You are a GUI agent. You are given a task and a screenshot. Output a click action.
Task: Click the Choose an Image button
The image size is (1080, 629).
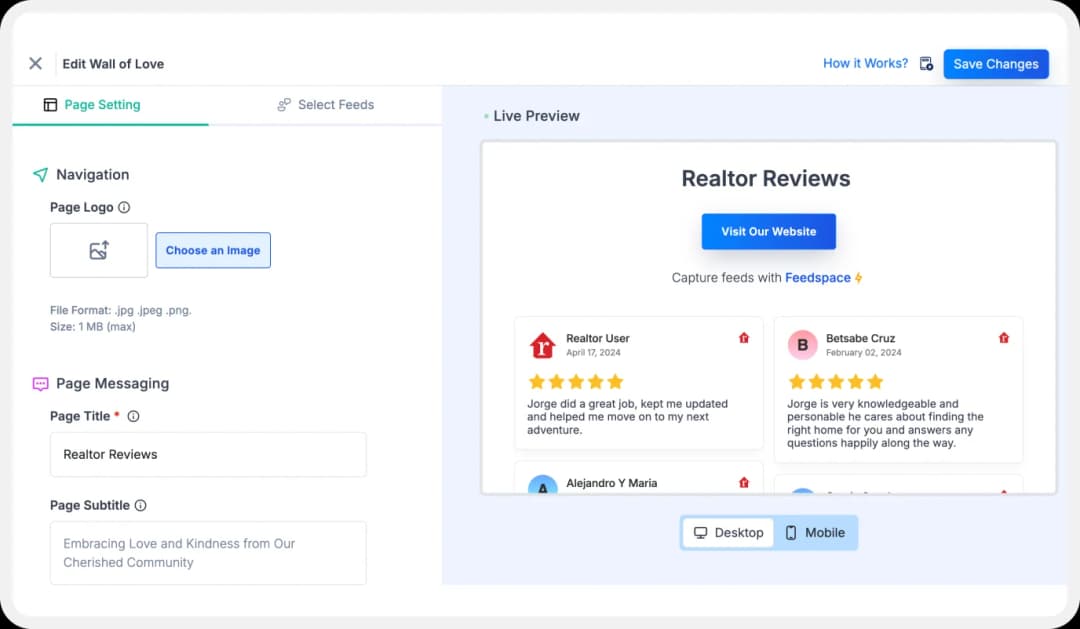(213, 251)
